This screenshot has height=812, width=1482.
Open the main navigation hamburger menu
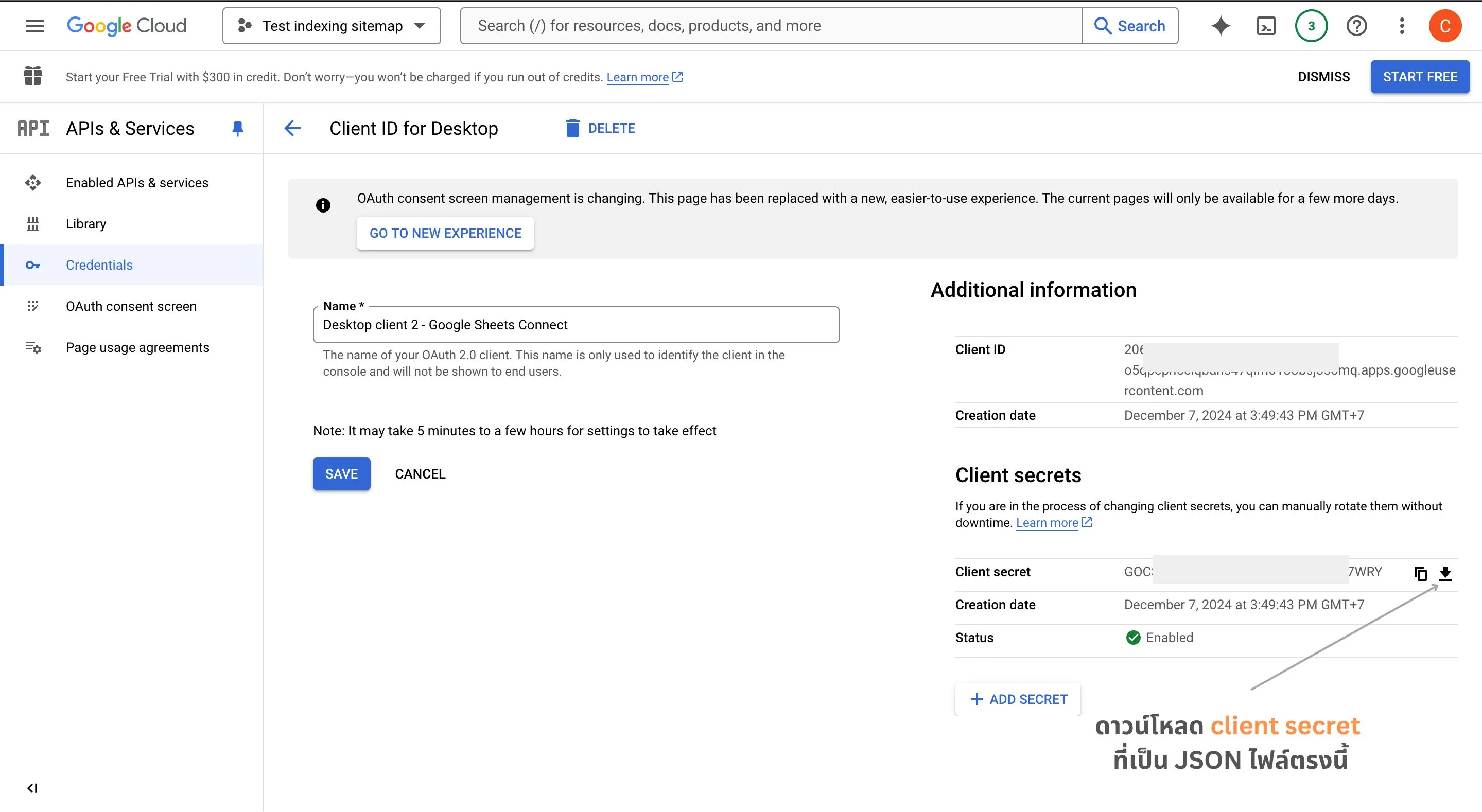pos(35,26)
